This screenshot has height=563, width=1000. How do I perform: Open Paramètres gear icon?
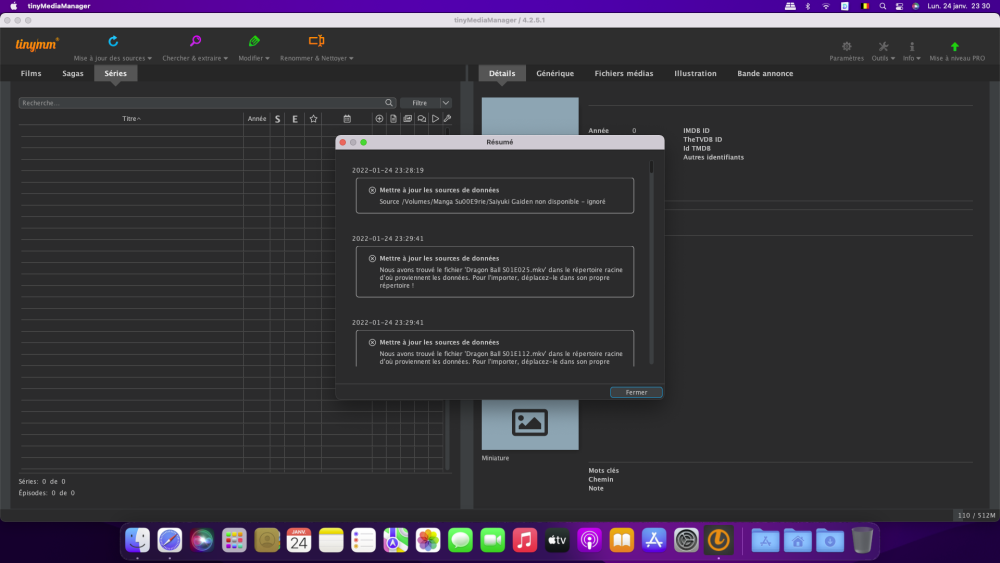click(846, 46)
